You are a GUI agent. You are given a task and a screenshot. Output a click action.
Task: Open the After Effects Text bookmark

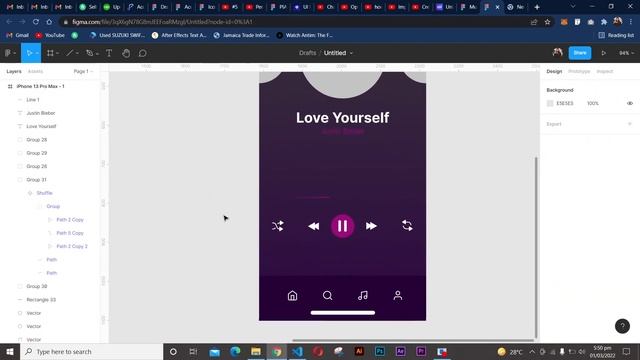179,36
